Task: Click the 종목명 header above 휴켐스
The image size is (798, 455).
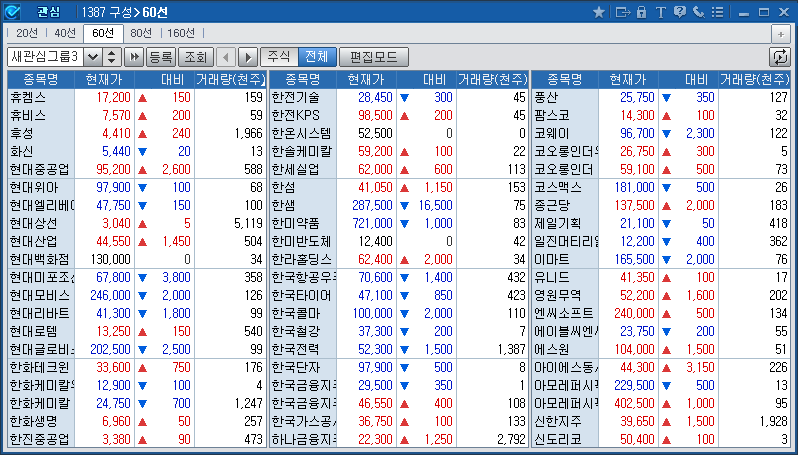Action: pos(41,79)
